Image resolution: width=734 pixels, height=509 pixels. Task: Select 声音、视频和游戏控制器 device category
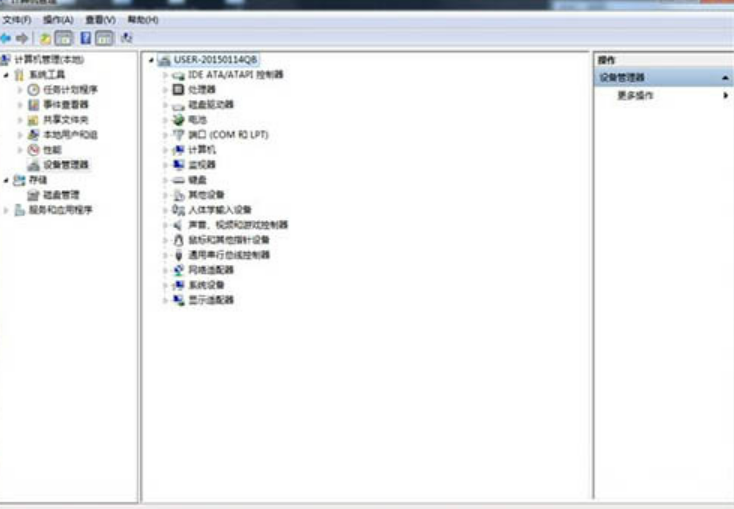pos(238,225)
